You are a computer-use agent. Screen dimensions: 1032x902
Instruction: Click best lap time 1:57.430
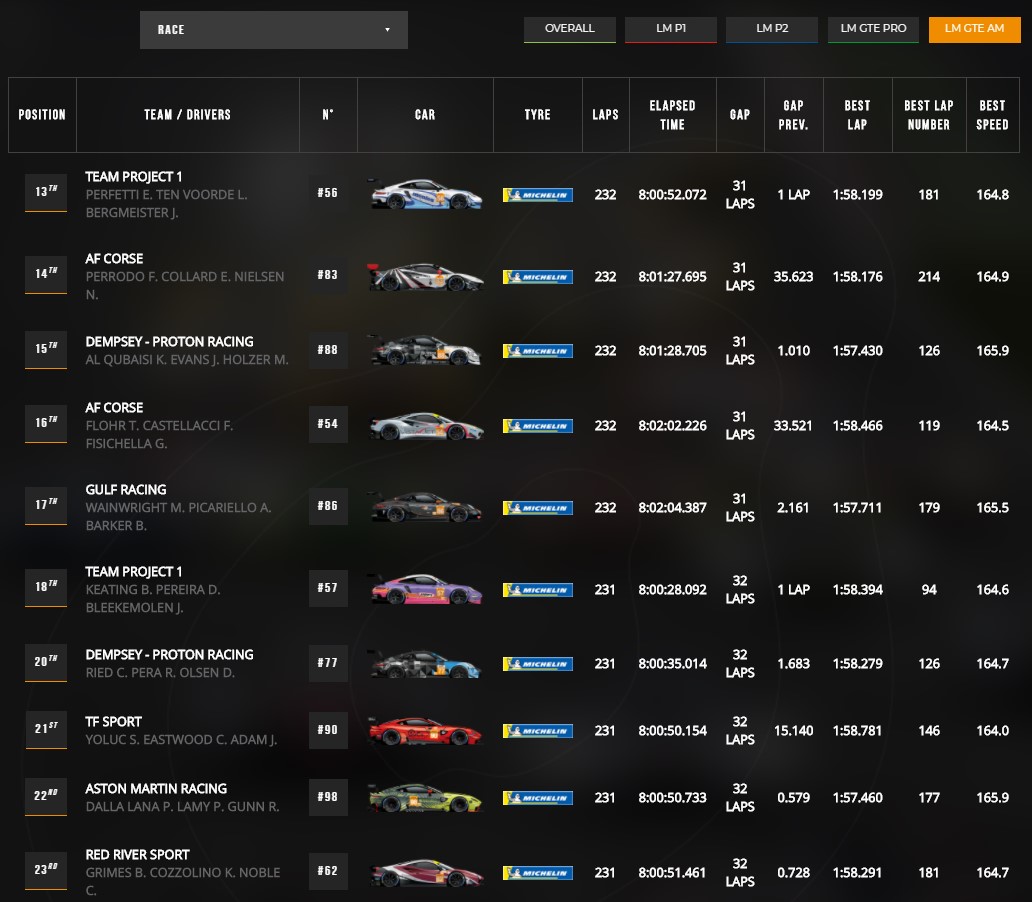[x=858, y=351]
